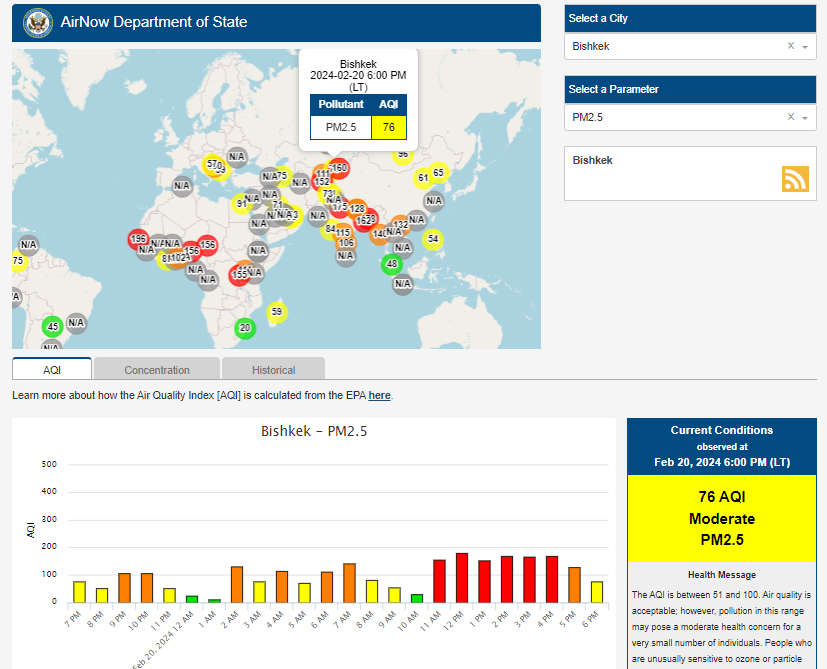This screenshot has height=669, width=827.
Task: Click the yellow 6 PM chart bar
Action: pyautogui.click(x=597, y=592)
